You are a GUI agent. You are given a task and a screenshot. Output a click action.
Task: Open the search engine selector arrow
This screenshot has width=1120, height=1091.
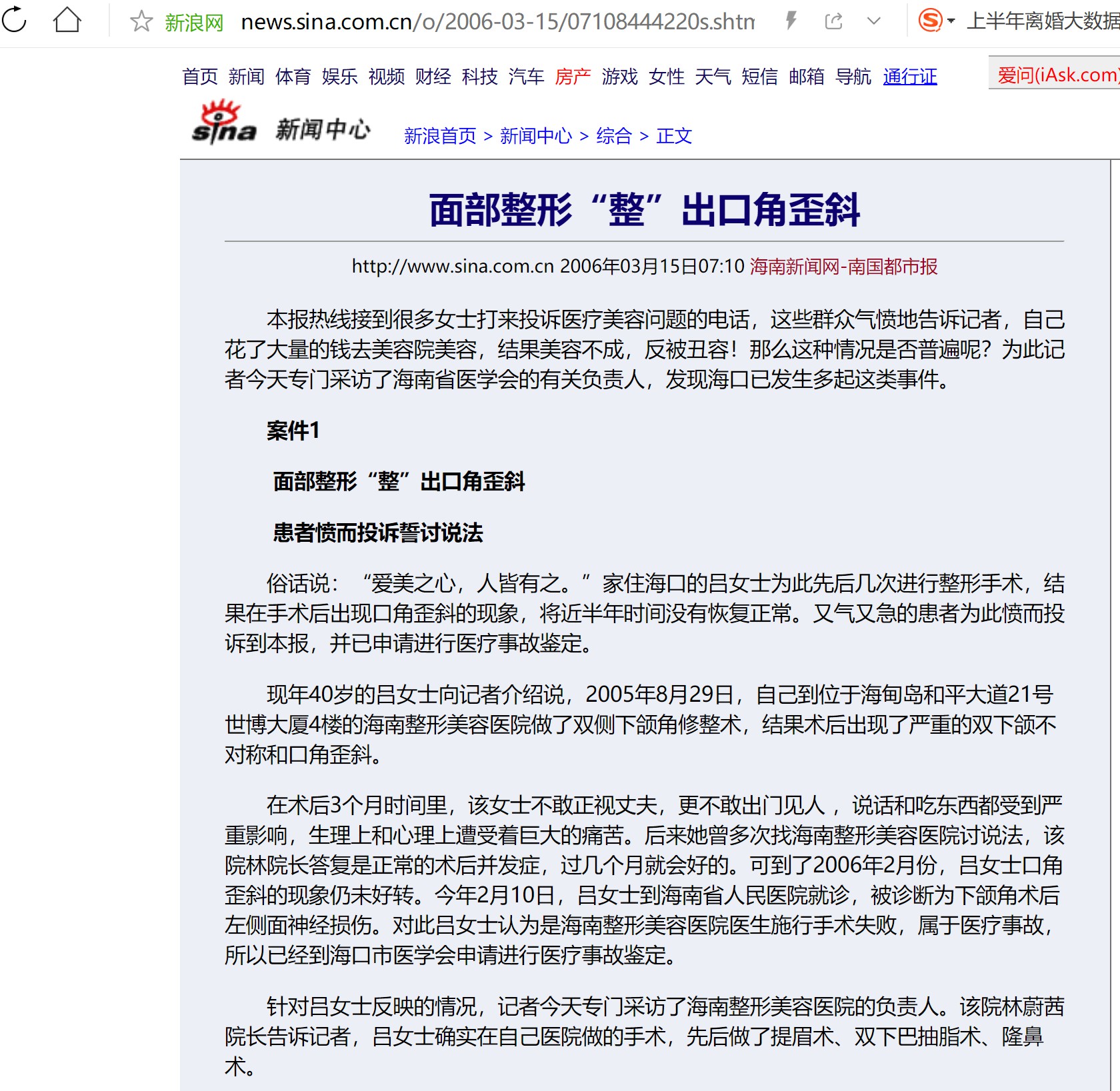click(x=951, y=21)
